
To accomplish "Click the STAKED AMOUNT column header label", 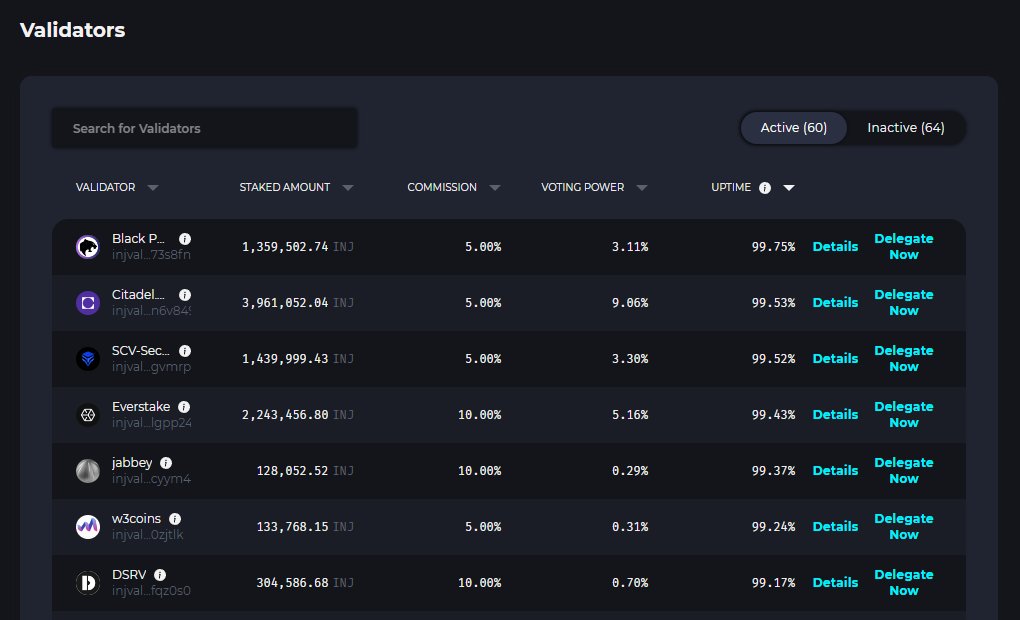I will click(x=284, y=187).
